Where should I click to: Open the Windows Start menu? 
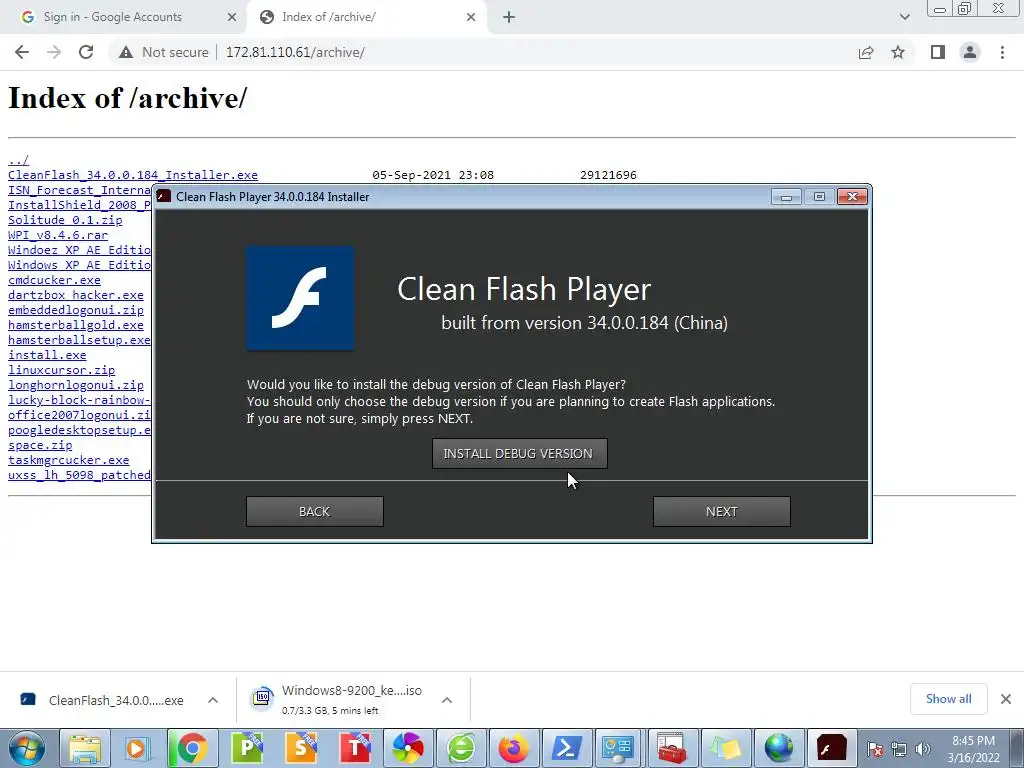27,748
